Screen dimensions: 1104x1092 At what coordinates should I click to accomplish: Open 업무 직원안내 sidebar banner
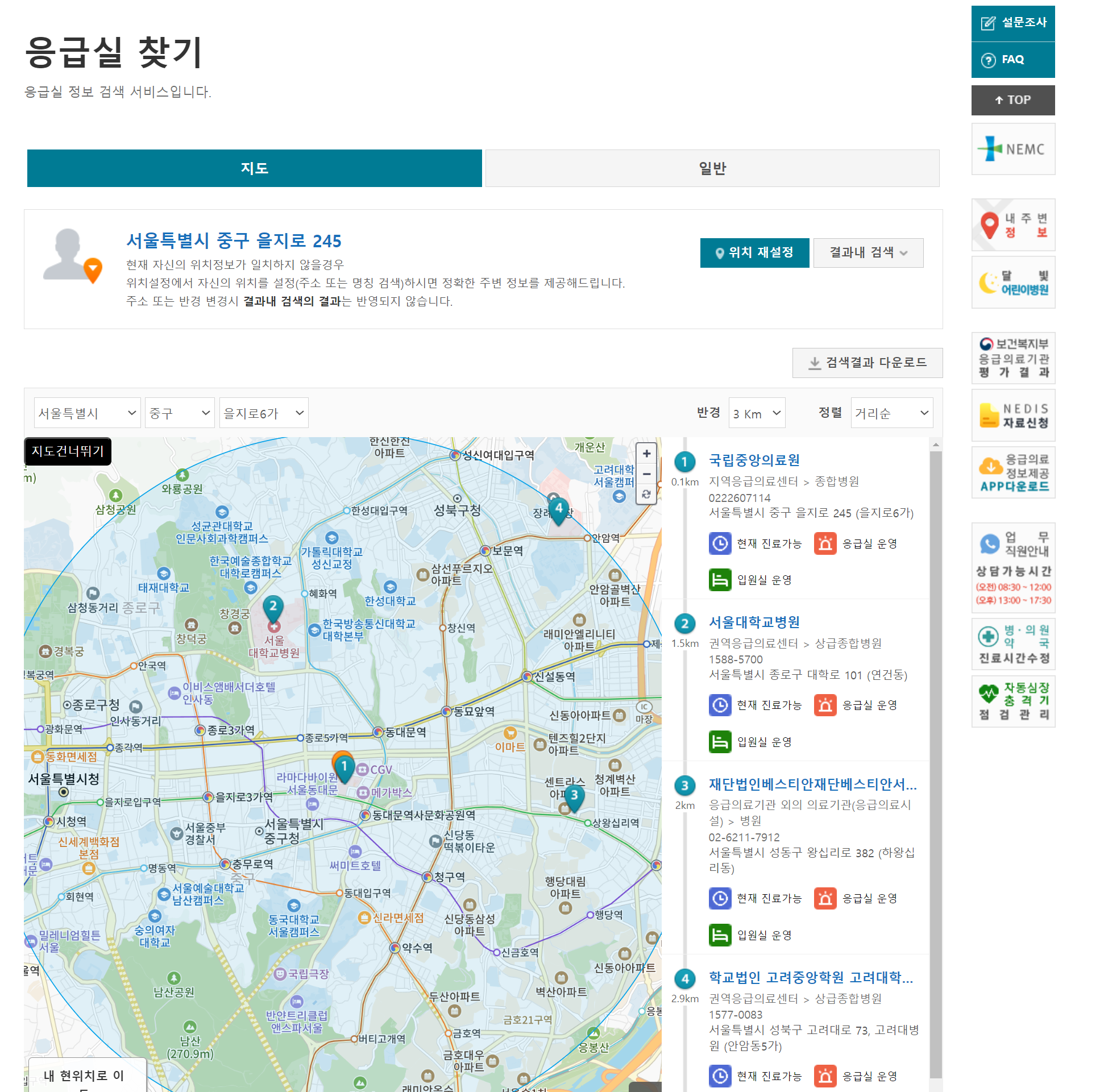click(x=1013, y=568)
